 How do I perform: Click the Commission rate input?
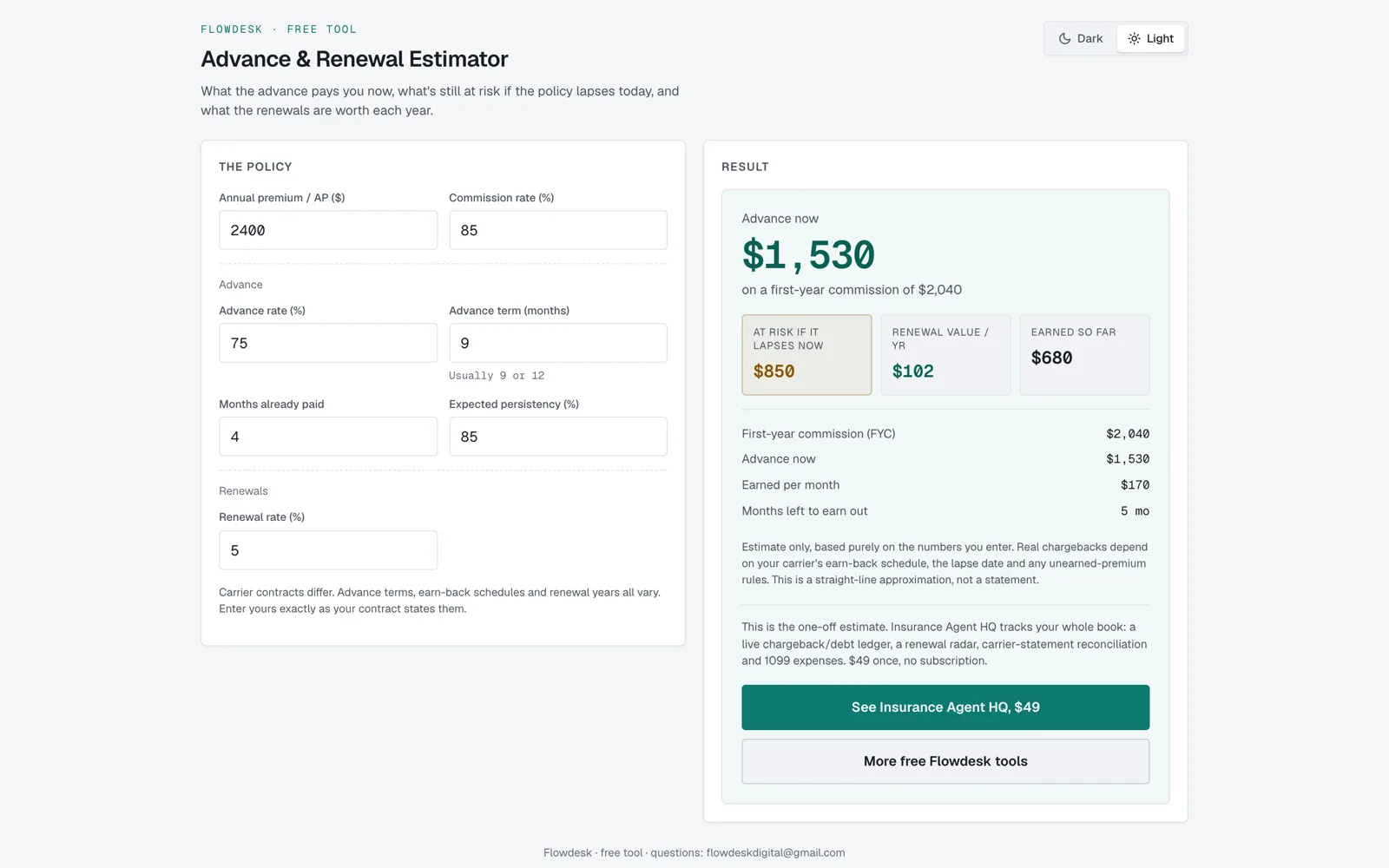click(558, 230)
